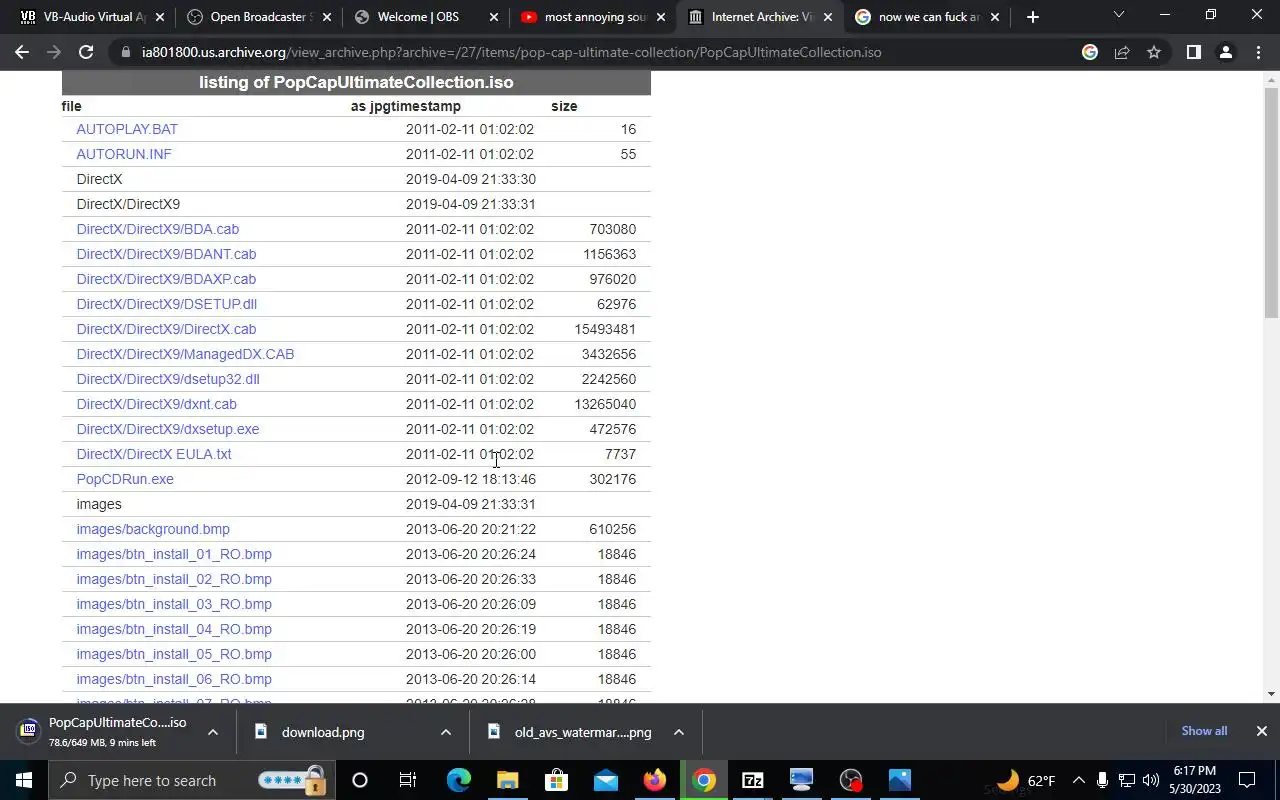This screenshot has width=1280, height=800.
Task: View site information lock icon
Action: (x=124, y=52)
